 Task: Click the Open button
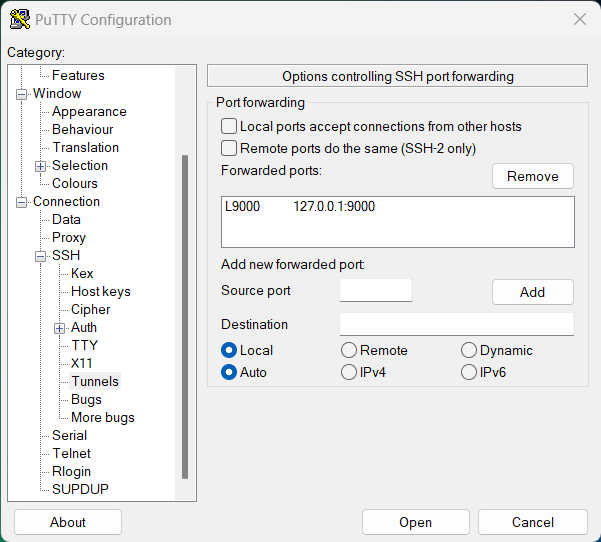pyautogui.click(x=415, y=522)
